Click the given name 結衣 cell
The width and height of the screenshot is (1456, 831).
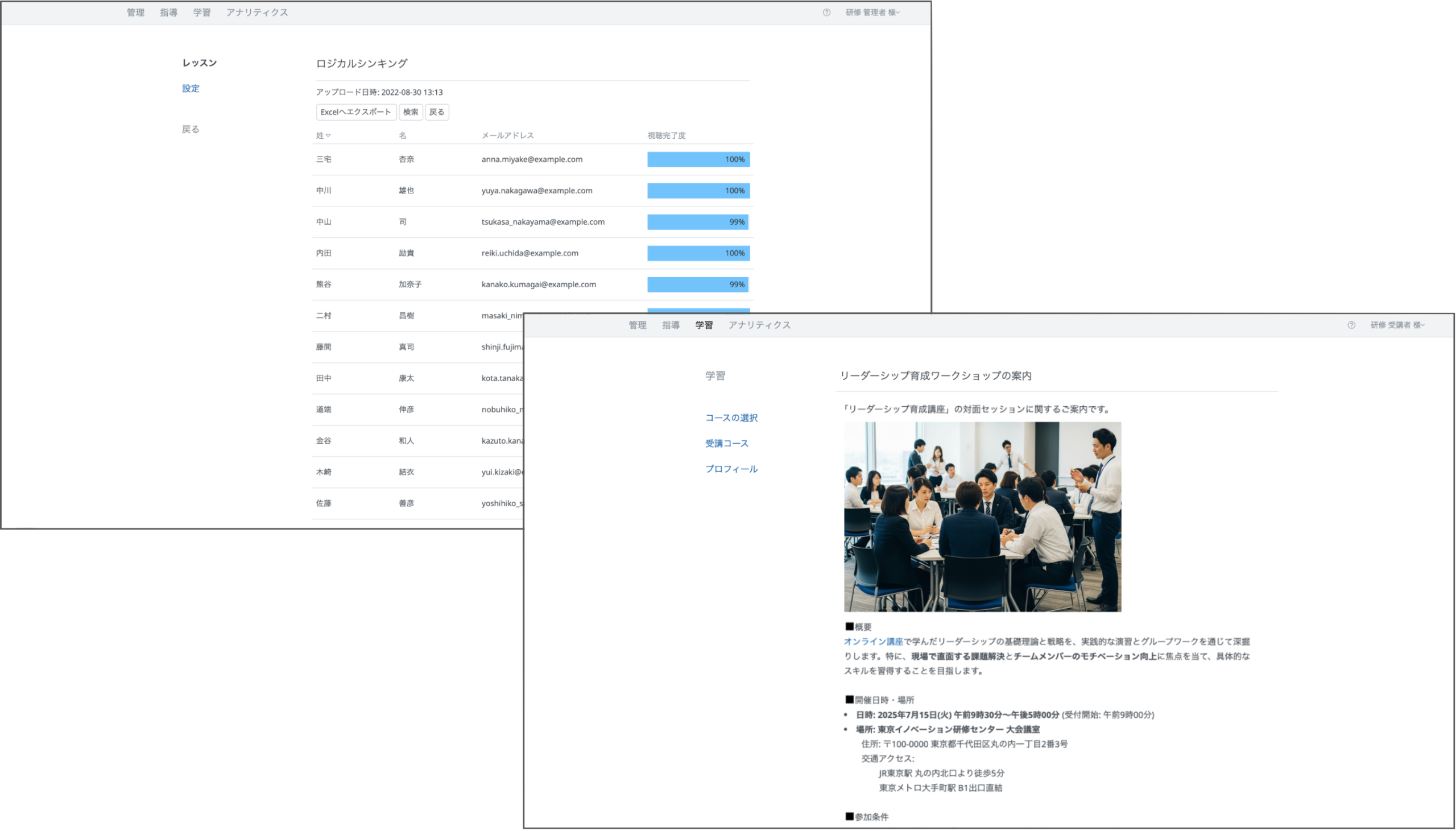point(406,472)
